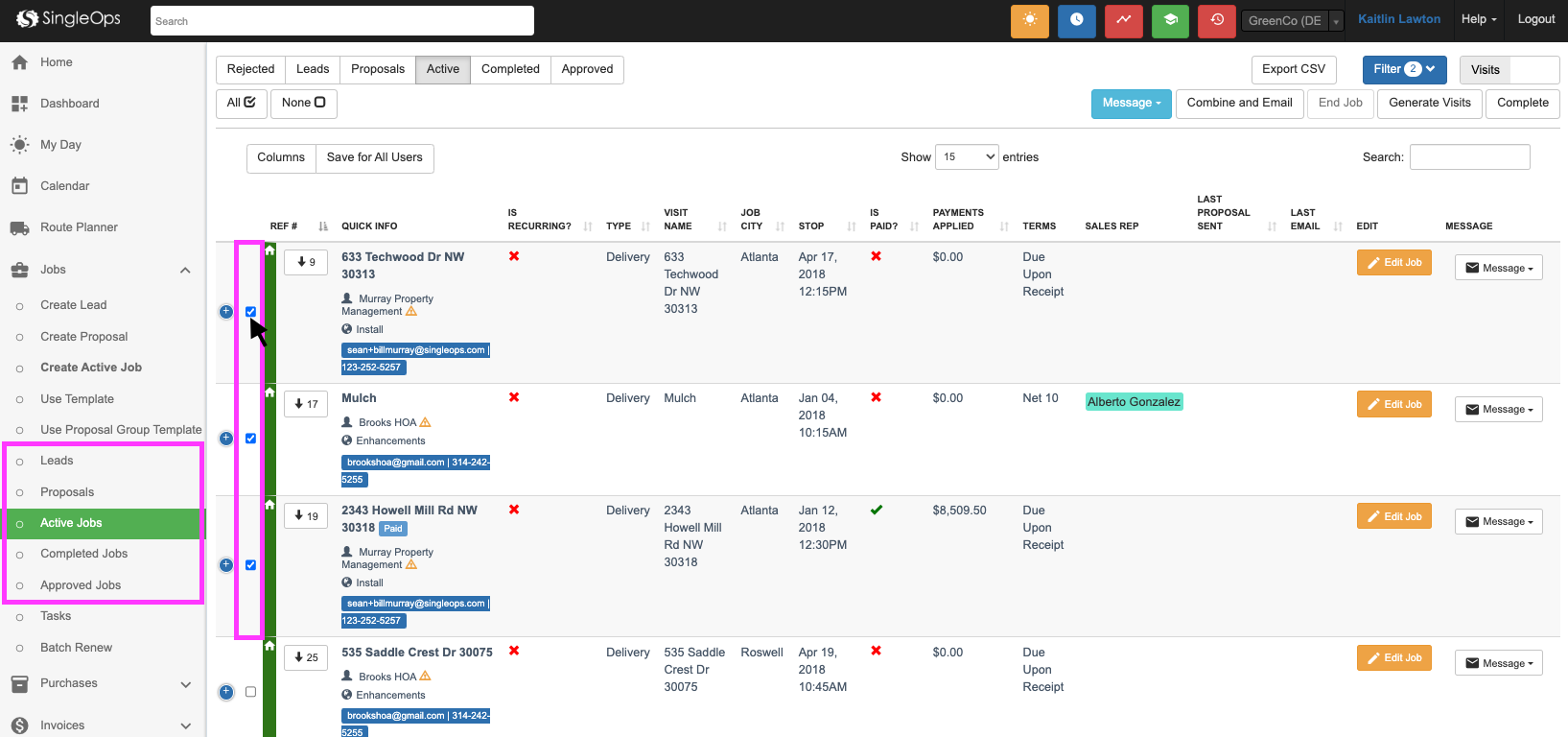Switch to the Leads tab
This screenshot has height=737, width=1568.
pos(313,69)
